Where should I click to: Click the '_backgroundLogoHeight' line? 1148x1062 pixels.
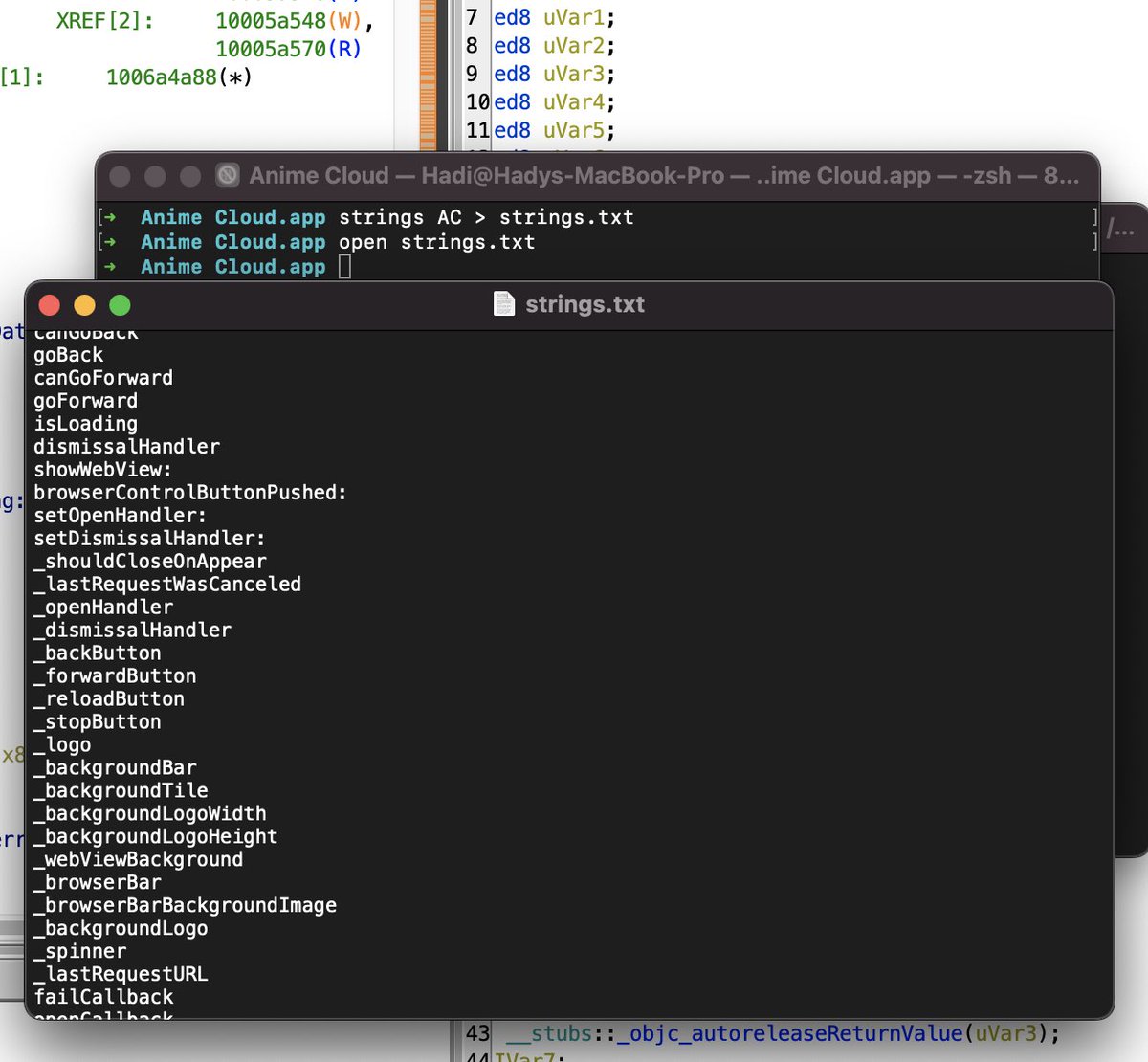[156, 837]
